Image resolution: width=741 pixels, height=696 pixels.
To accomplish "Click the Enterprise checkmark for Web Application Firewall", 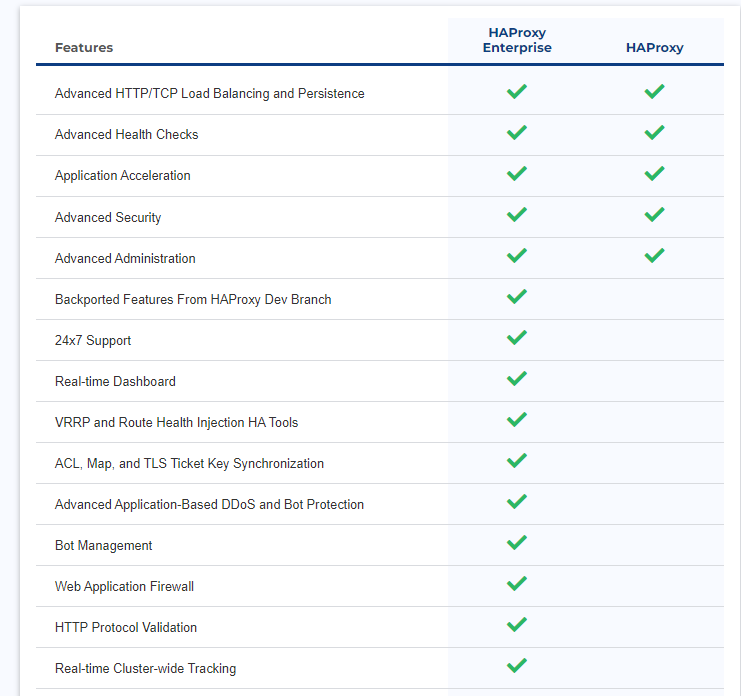I will (x=517, y=584).
